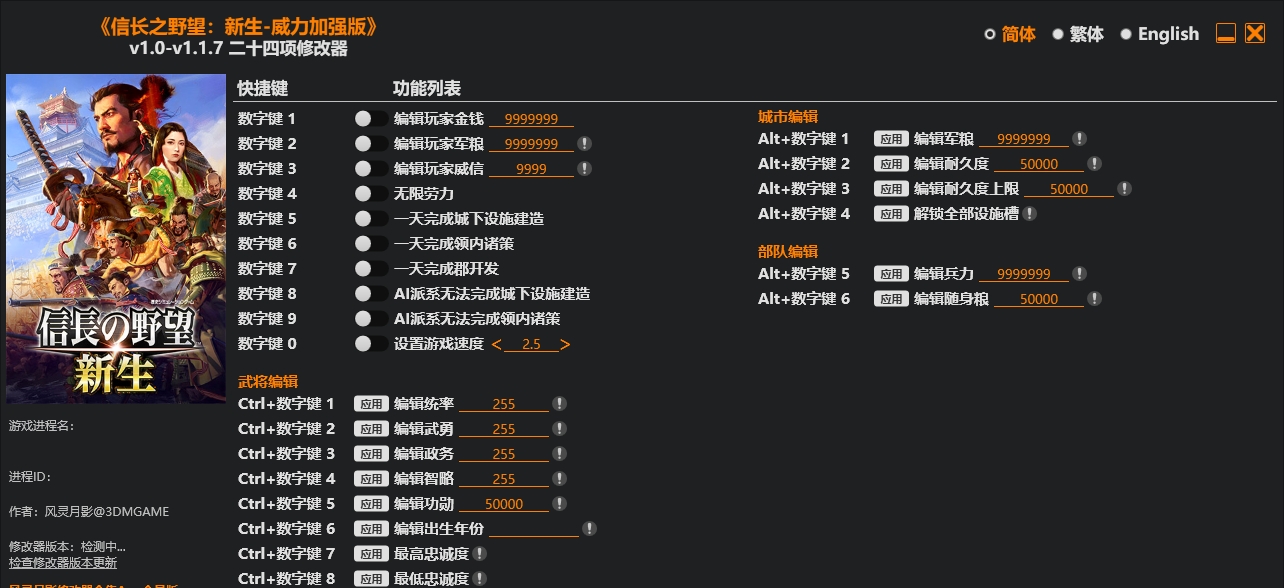Viewport: 1284px width, 588px height.
Task: Click info icon next to 编辑耐久度上限
Action: 1125,189
